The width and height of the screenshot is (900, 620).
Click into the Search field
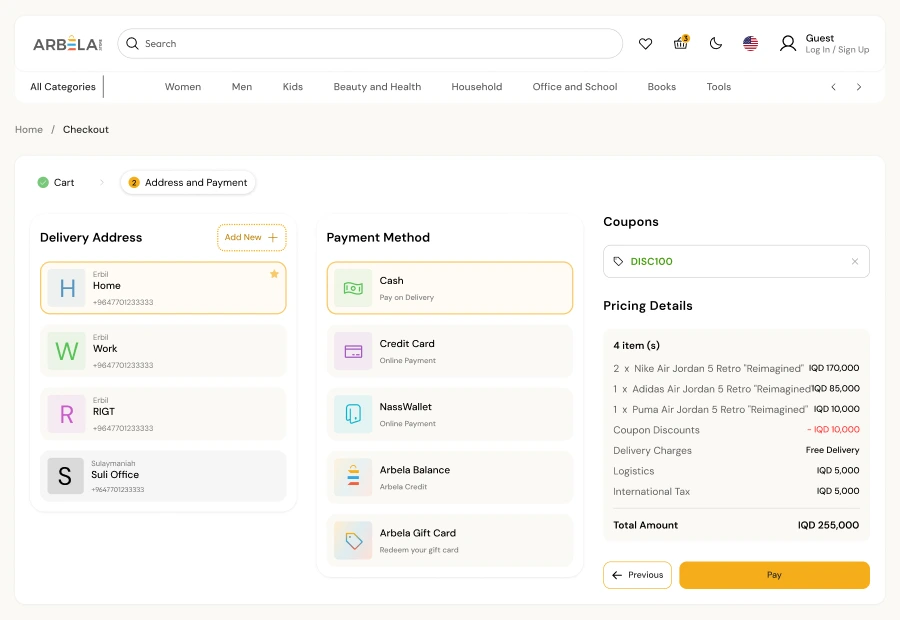[x=370, y=44]
